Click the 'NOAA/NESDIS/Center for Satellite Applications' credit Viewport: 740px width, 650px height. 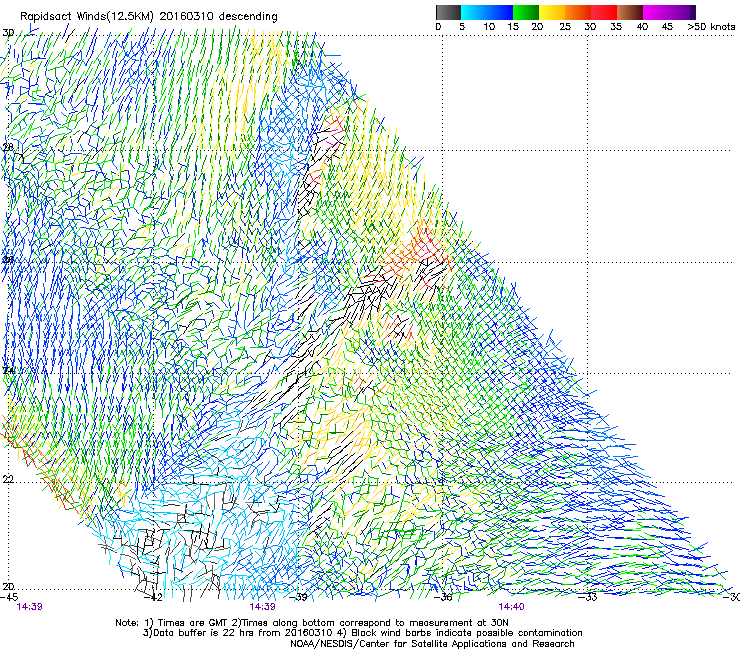432,643
